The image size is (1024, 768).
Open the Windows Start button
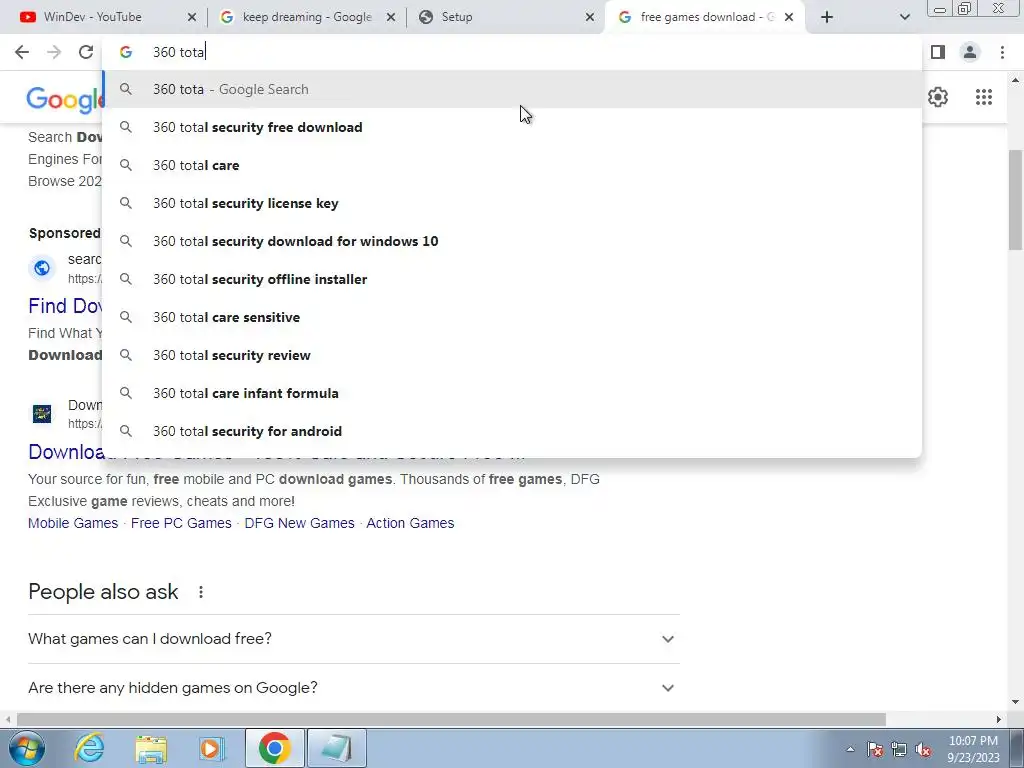click(27, 748)
